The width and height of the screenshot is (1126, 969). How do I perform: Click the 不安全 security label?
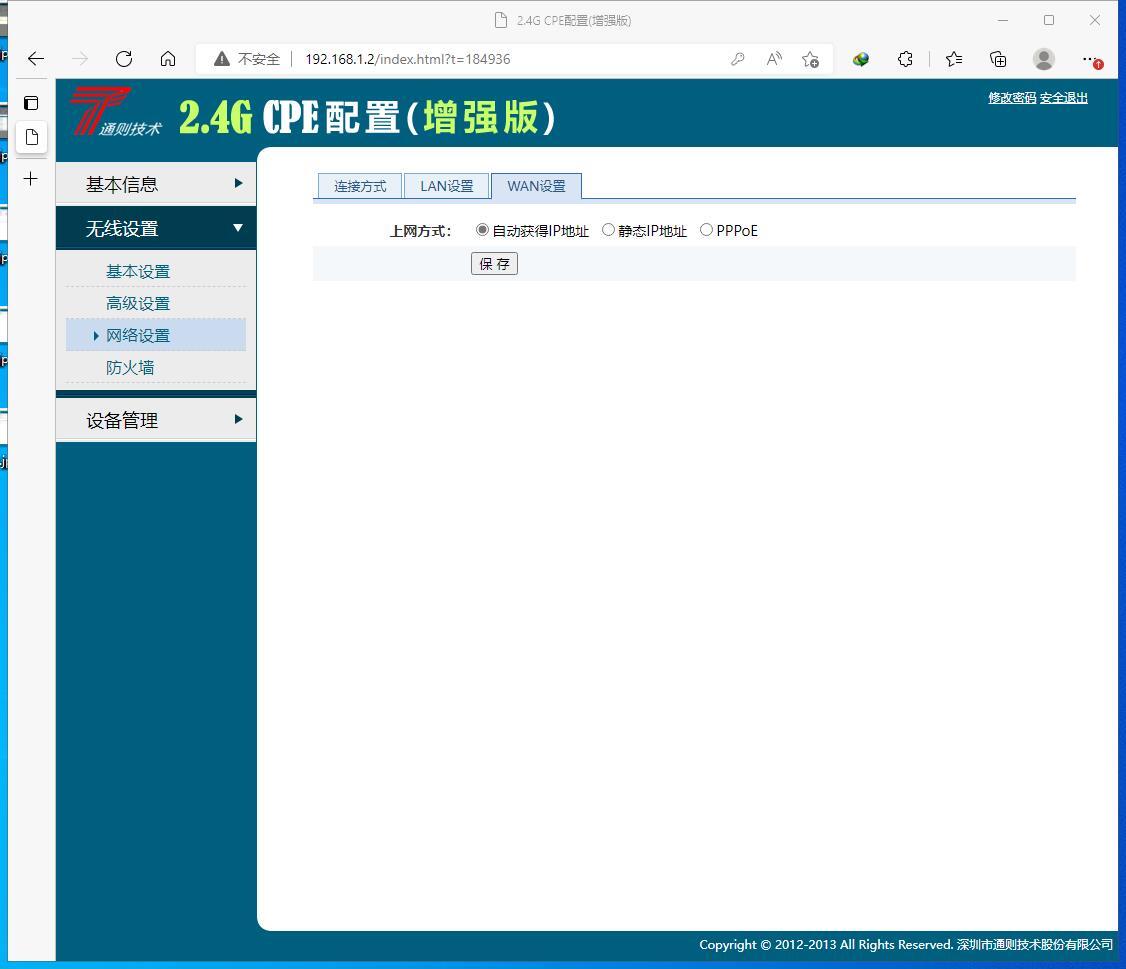[x=259, y=59]
